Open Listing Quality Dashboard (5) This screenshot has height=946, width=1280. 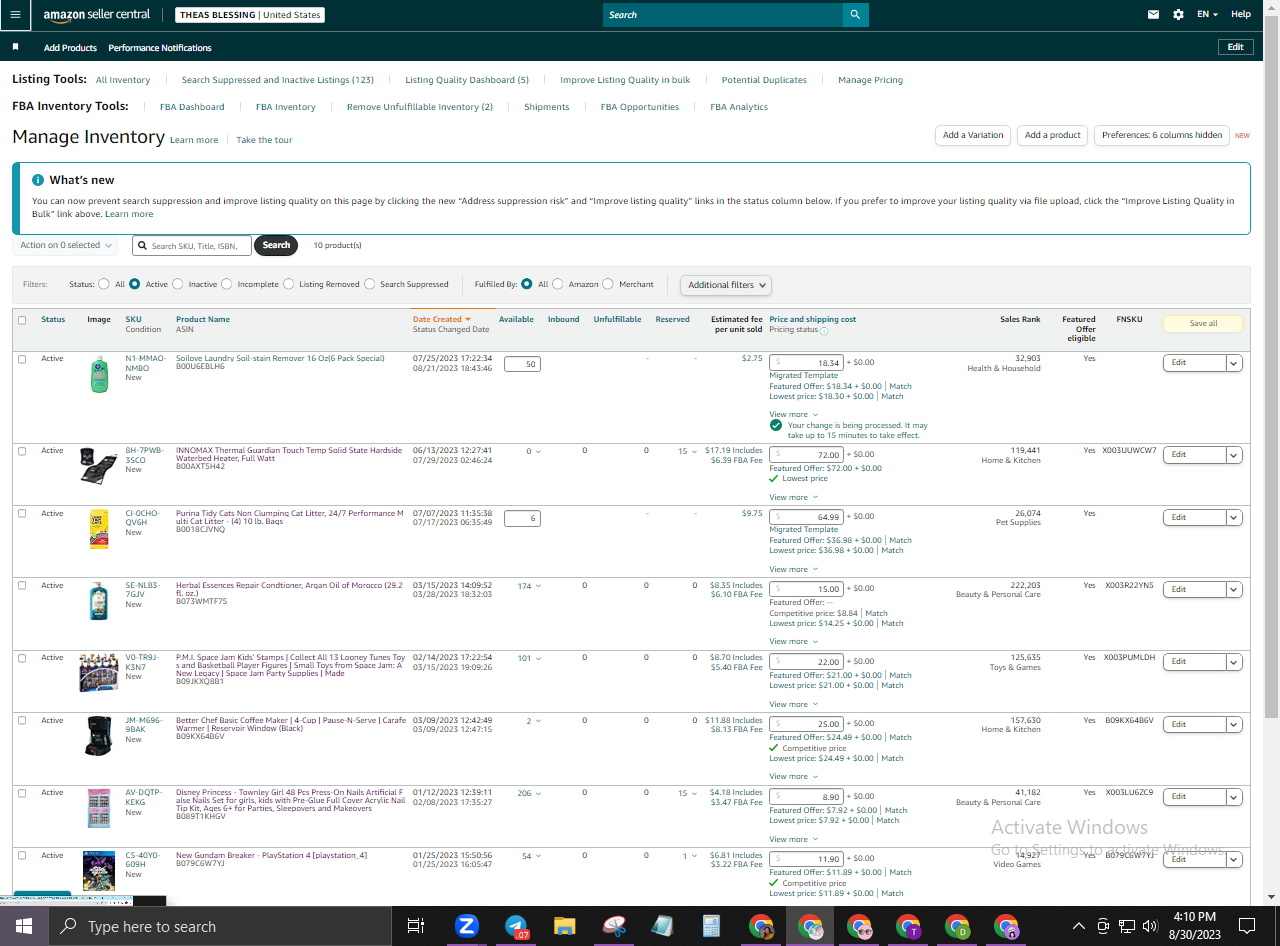click(x=467, y=80)
